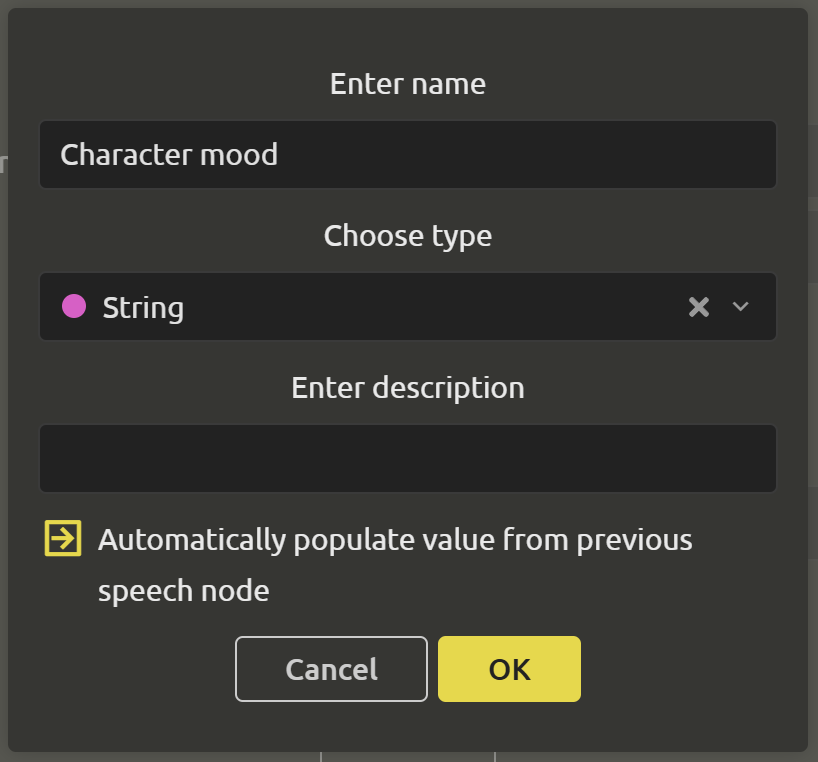Enable 'Automatically populate value from previous' option label

395,540
